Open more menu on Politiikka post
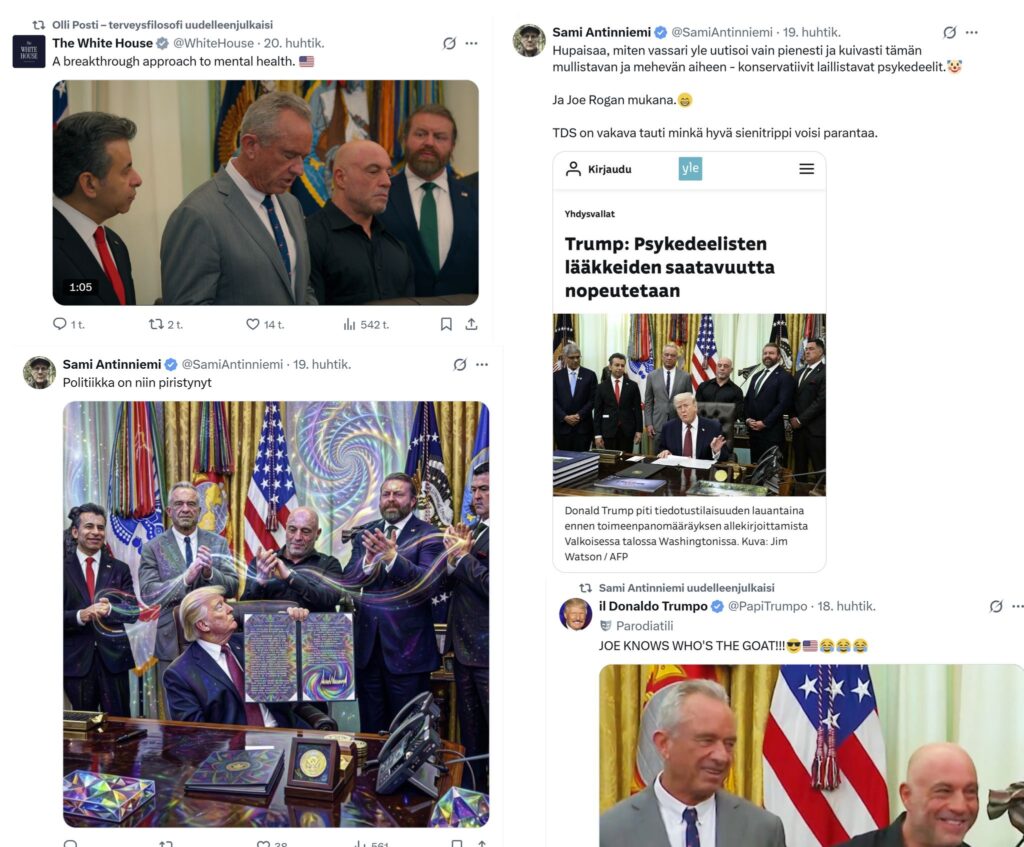Viewport: 1024px width, 847px height. tap(482, 364)
